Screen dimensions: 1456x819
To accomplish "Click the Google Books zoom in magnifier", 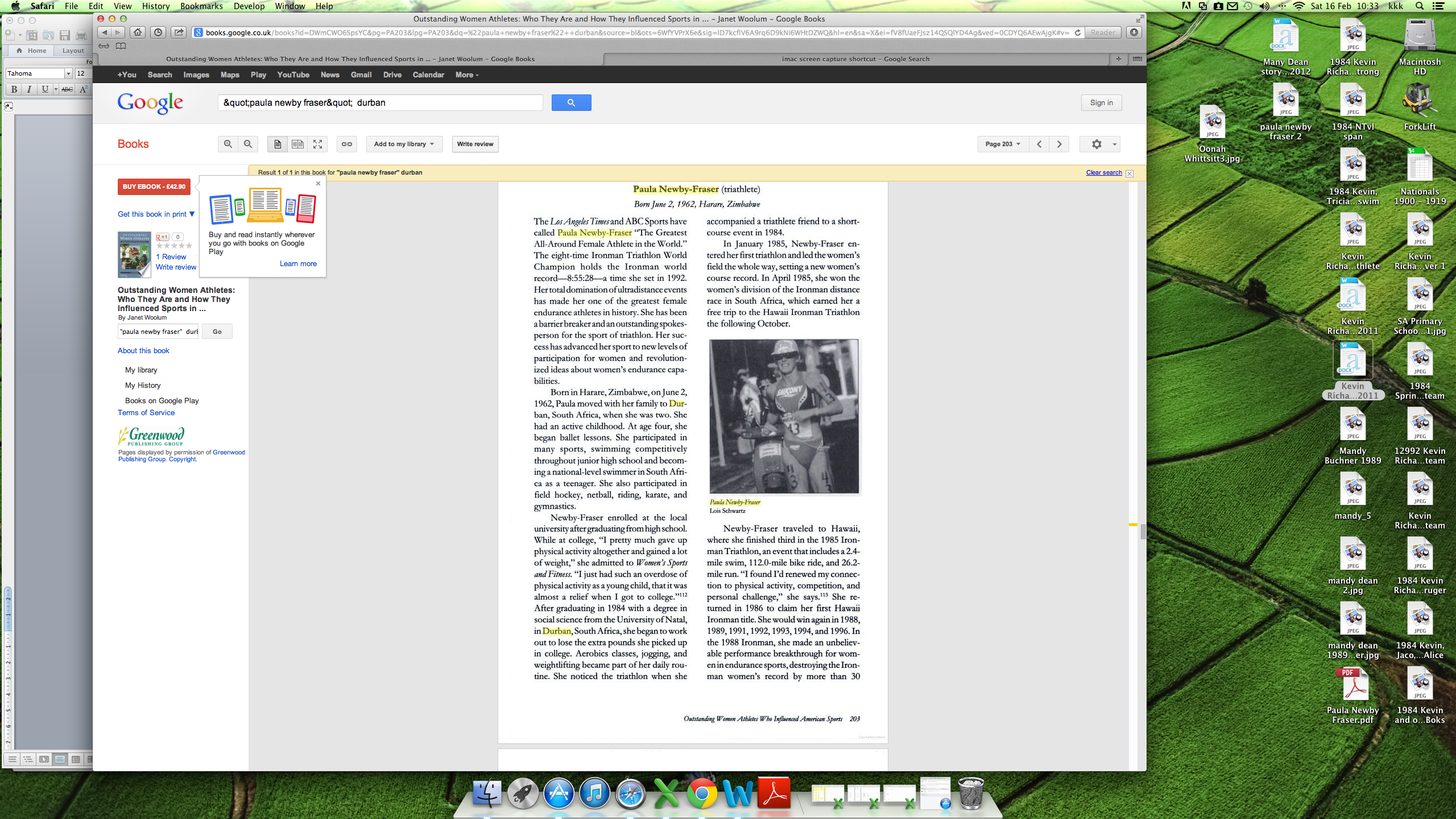I will pyautogui.click(x=227, y=144).
